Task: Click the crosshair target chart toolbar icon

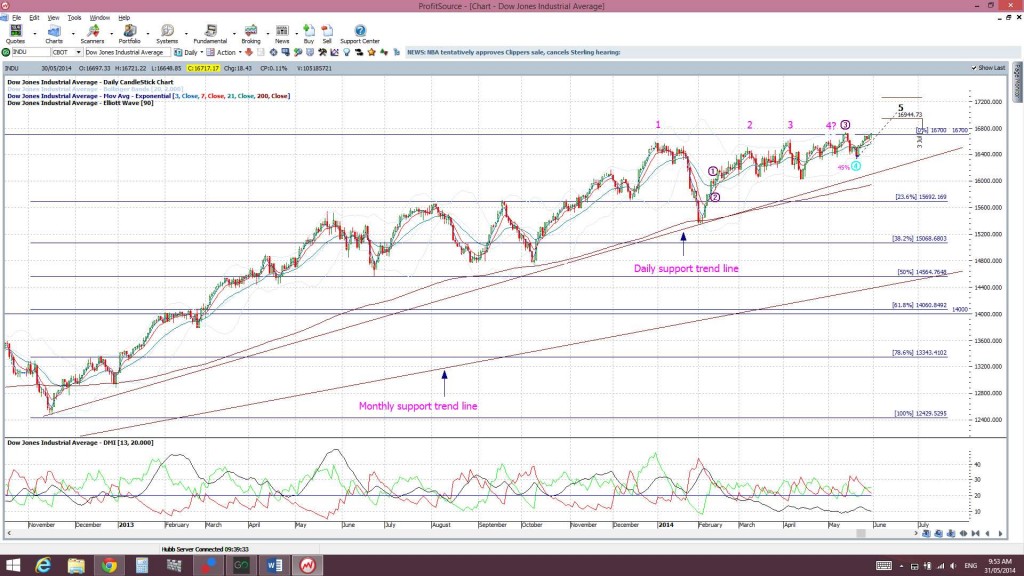Action: click(x=273, y=52)
